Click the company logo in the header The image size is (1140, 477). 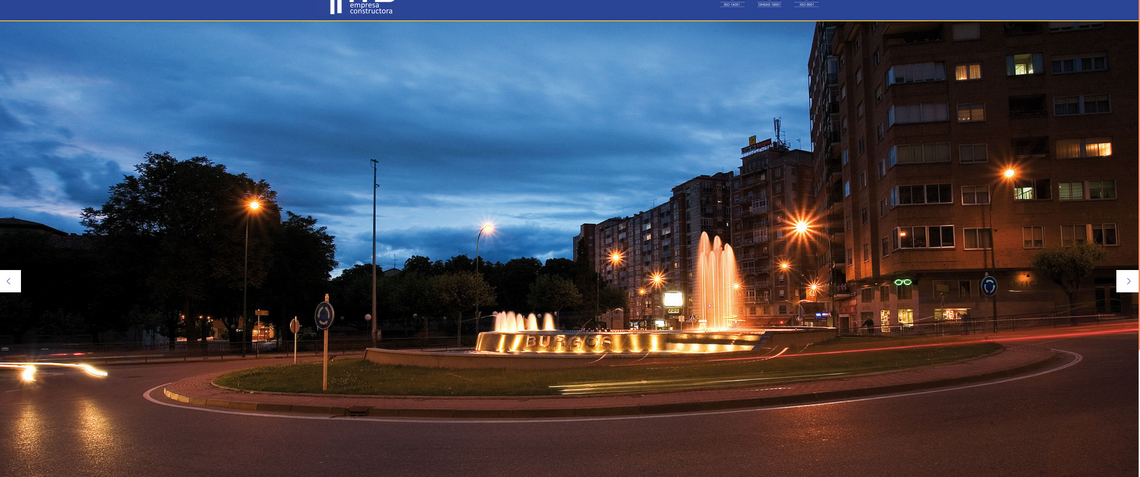coord(336,6)
